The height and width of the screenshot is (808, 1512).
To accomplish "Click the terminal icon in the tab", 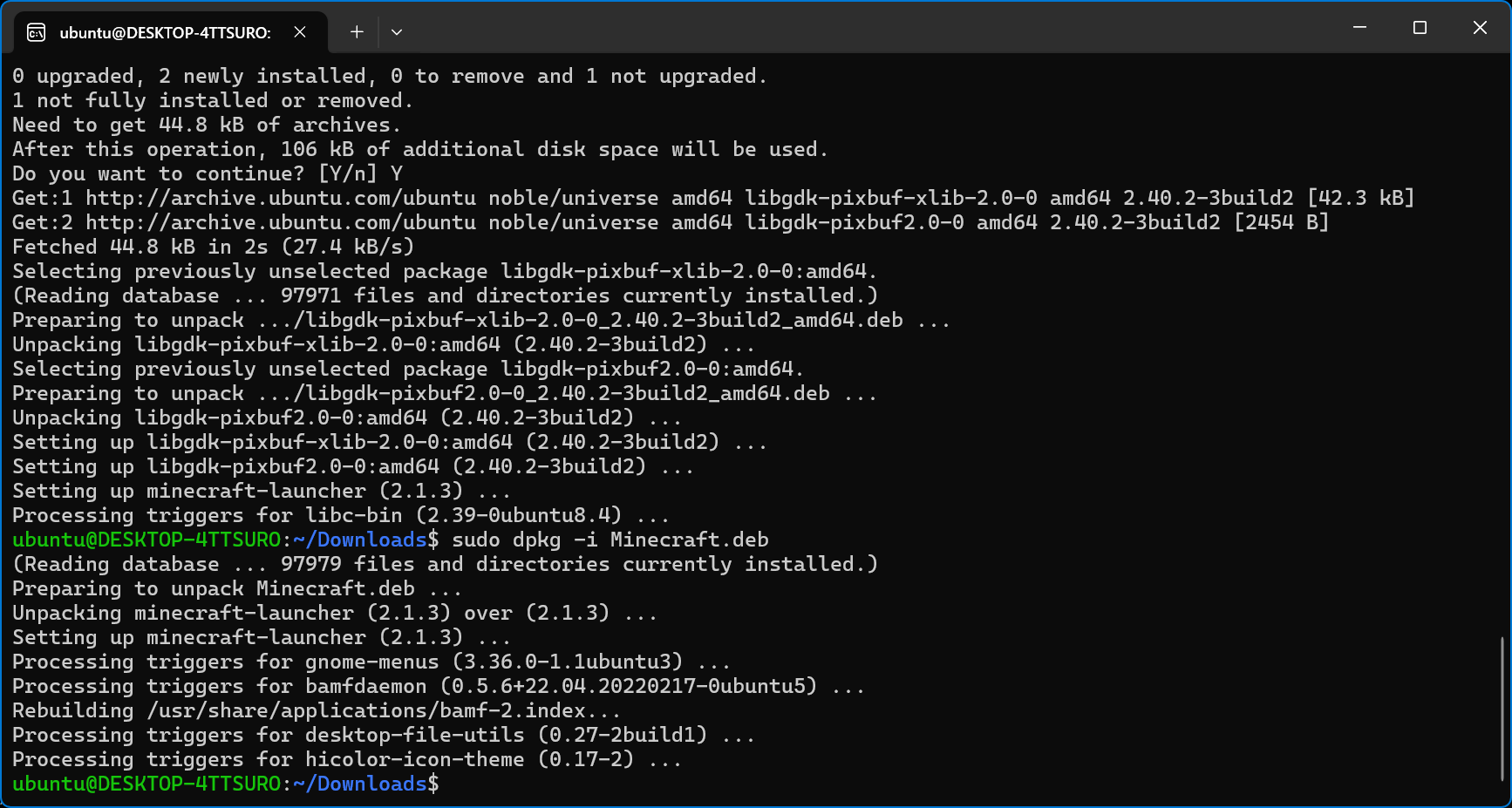I will [37, 33].
